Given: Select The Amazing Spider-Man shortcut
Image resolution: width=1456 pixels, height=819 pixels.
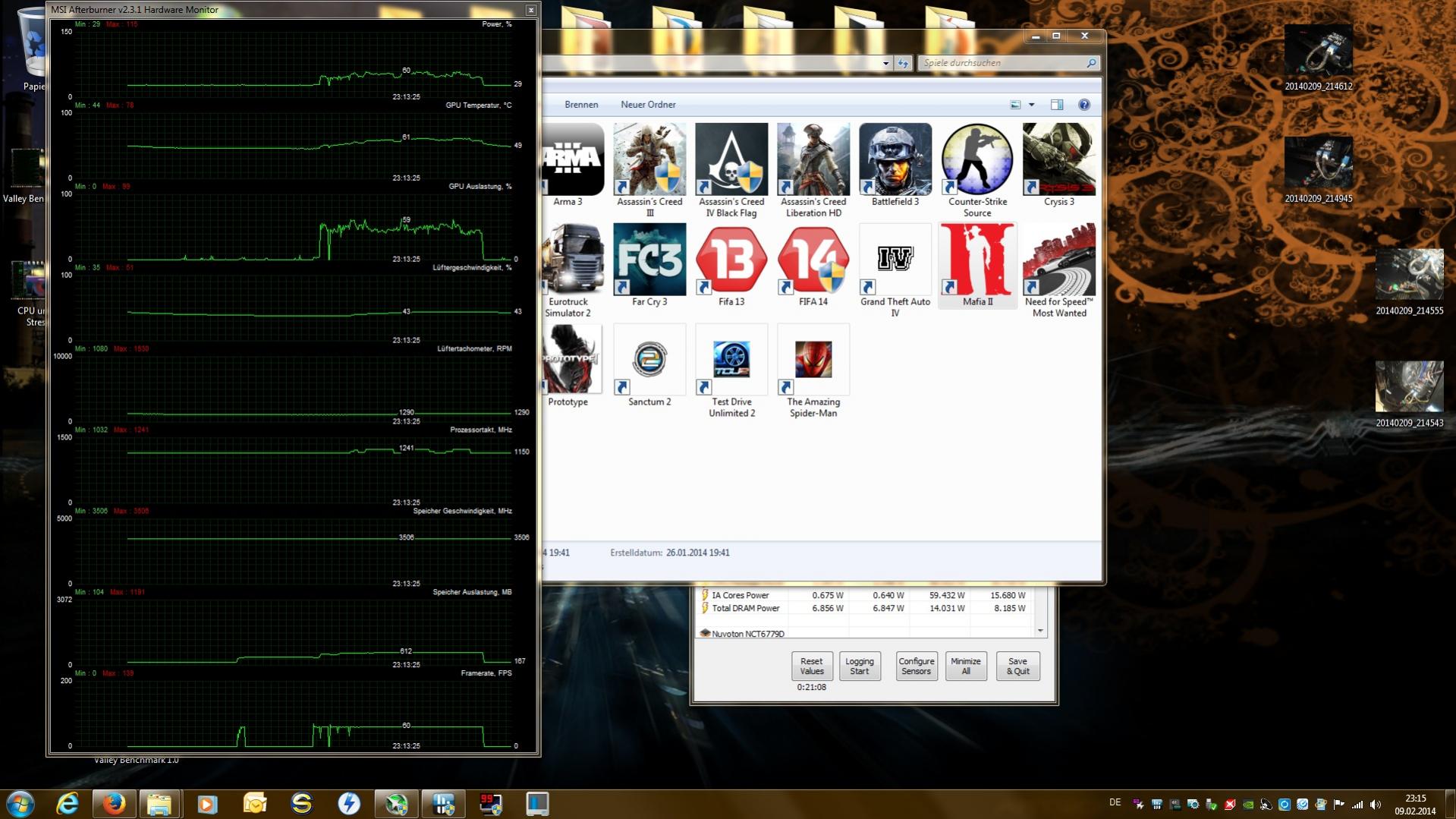Looking at the screenshot, I should tap(813, 370).
